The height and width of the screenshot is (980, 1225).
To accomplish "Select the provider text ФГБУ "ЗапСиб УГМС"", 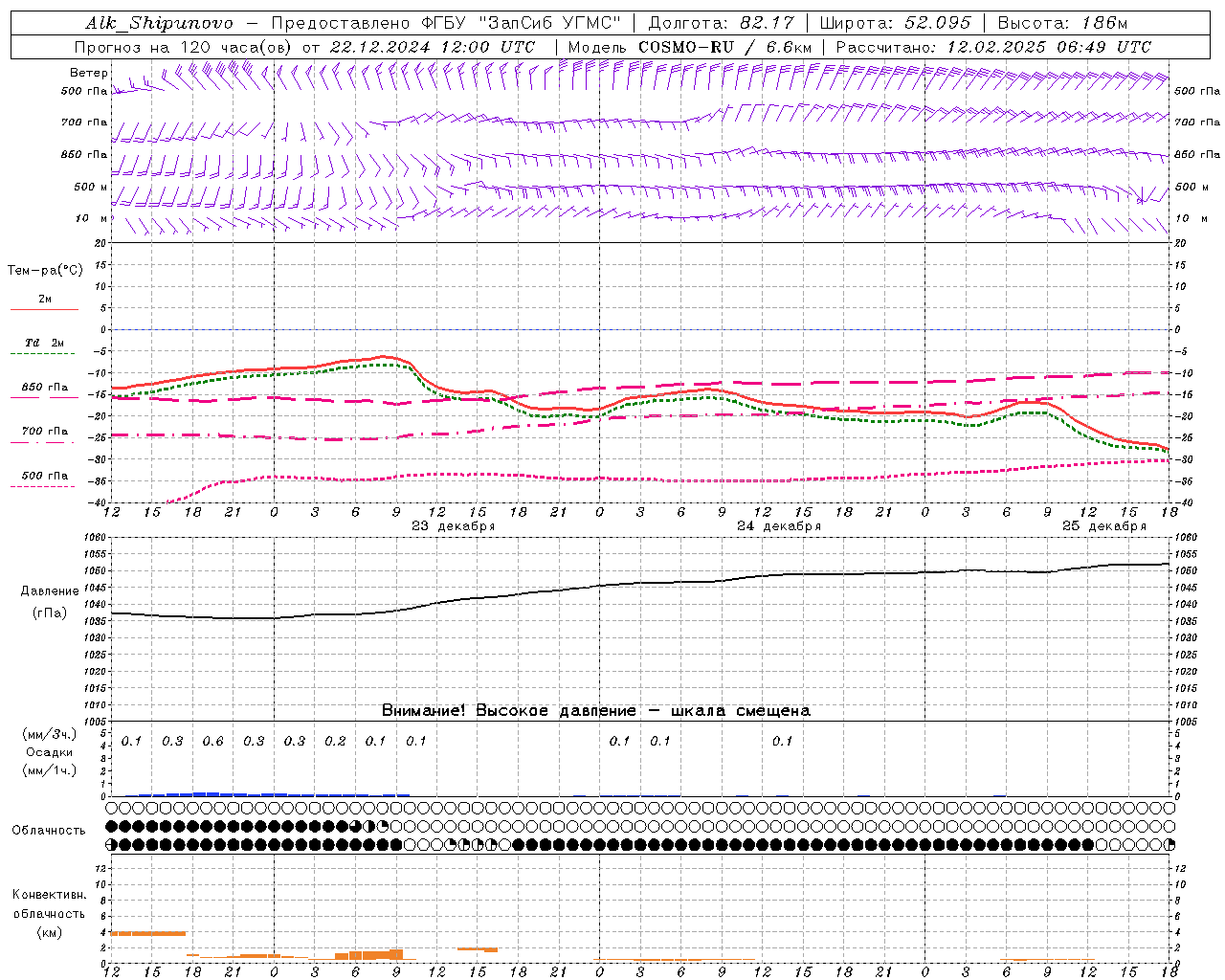I will 521,23.
